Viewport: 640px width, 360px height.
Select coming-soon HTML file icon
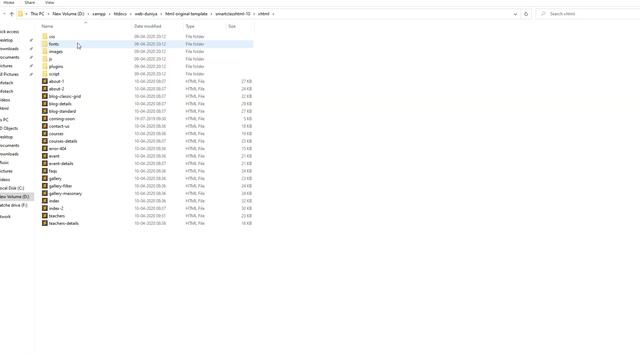[x=45, y=119]
